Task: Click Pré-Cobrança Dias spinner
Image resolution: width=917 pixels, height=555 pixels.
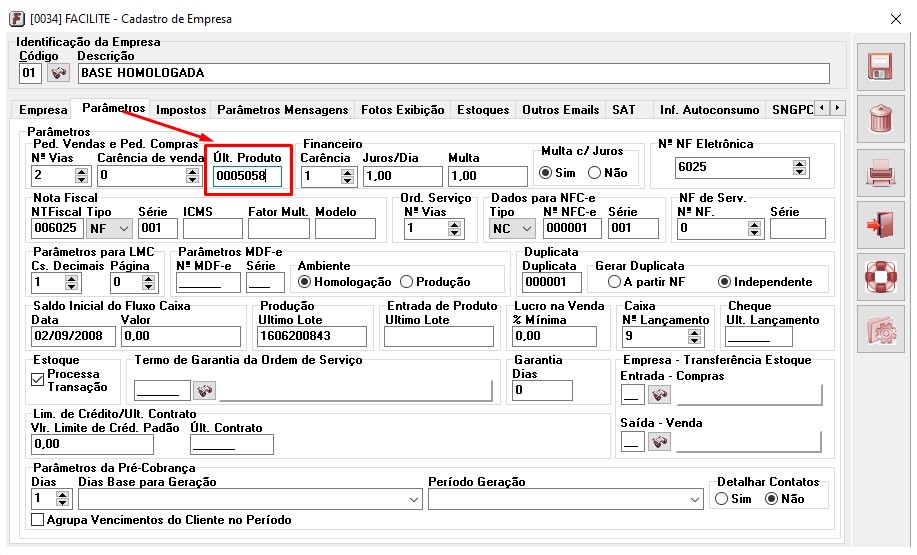Action: 62,499
